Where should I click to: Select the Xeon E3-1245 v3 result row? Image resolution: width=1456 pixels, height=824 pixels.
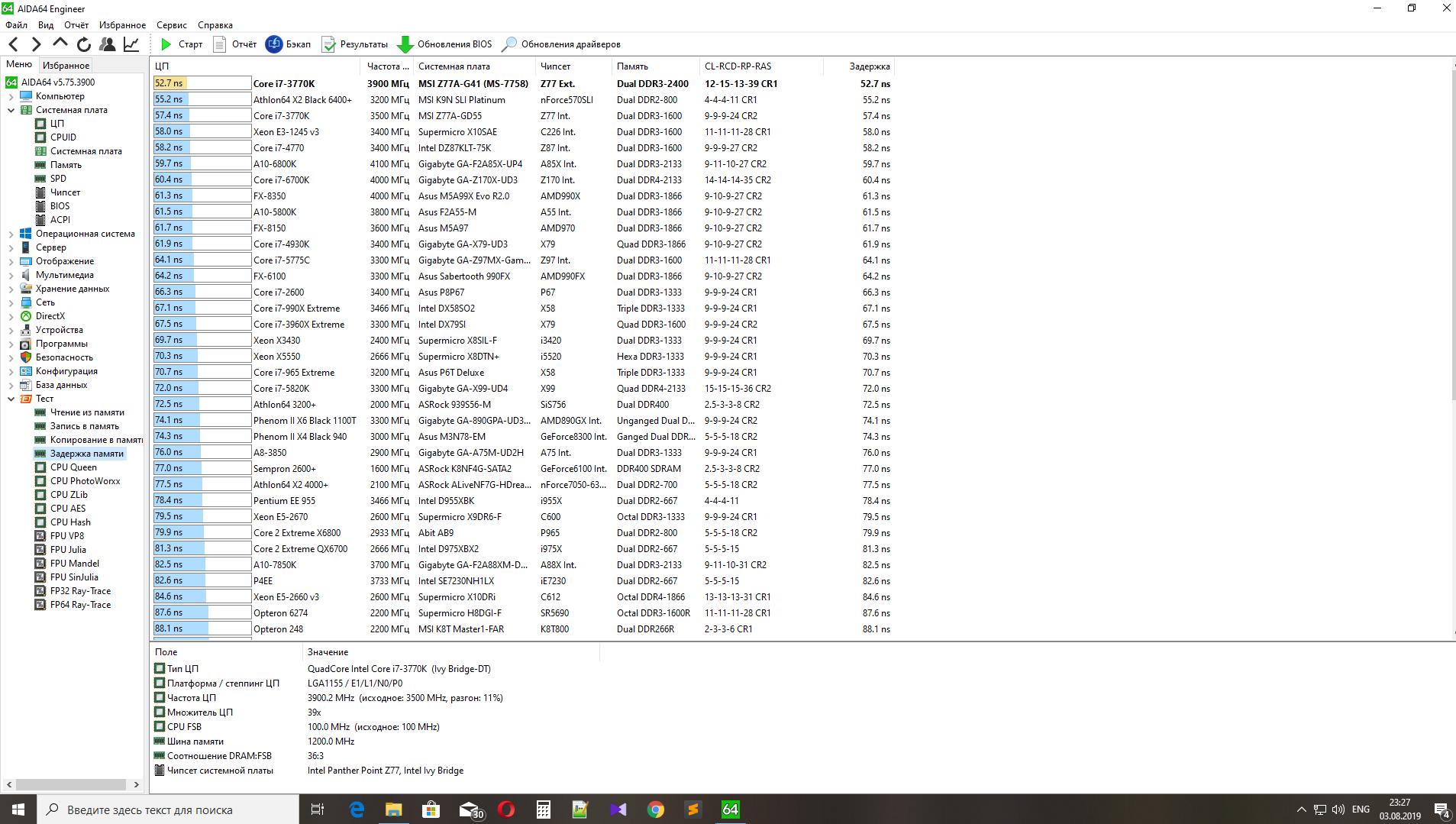click(522, 132)
